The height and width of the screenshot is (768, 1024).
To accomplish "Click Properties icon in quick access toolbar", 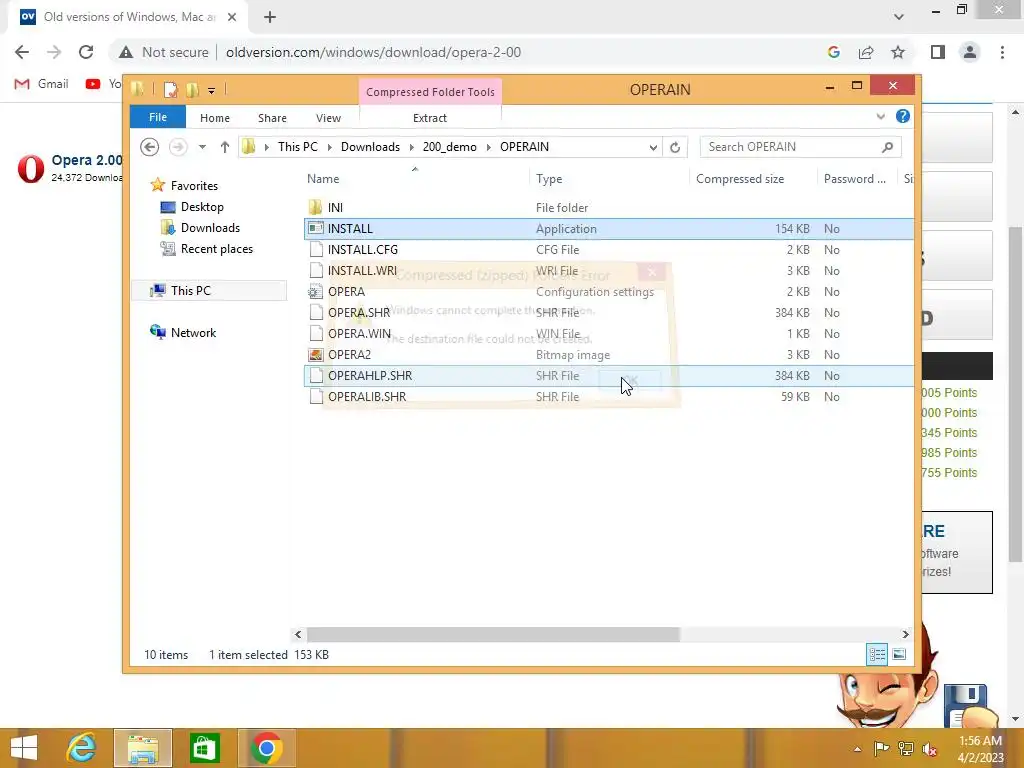I will (170, 90).
